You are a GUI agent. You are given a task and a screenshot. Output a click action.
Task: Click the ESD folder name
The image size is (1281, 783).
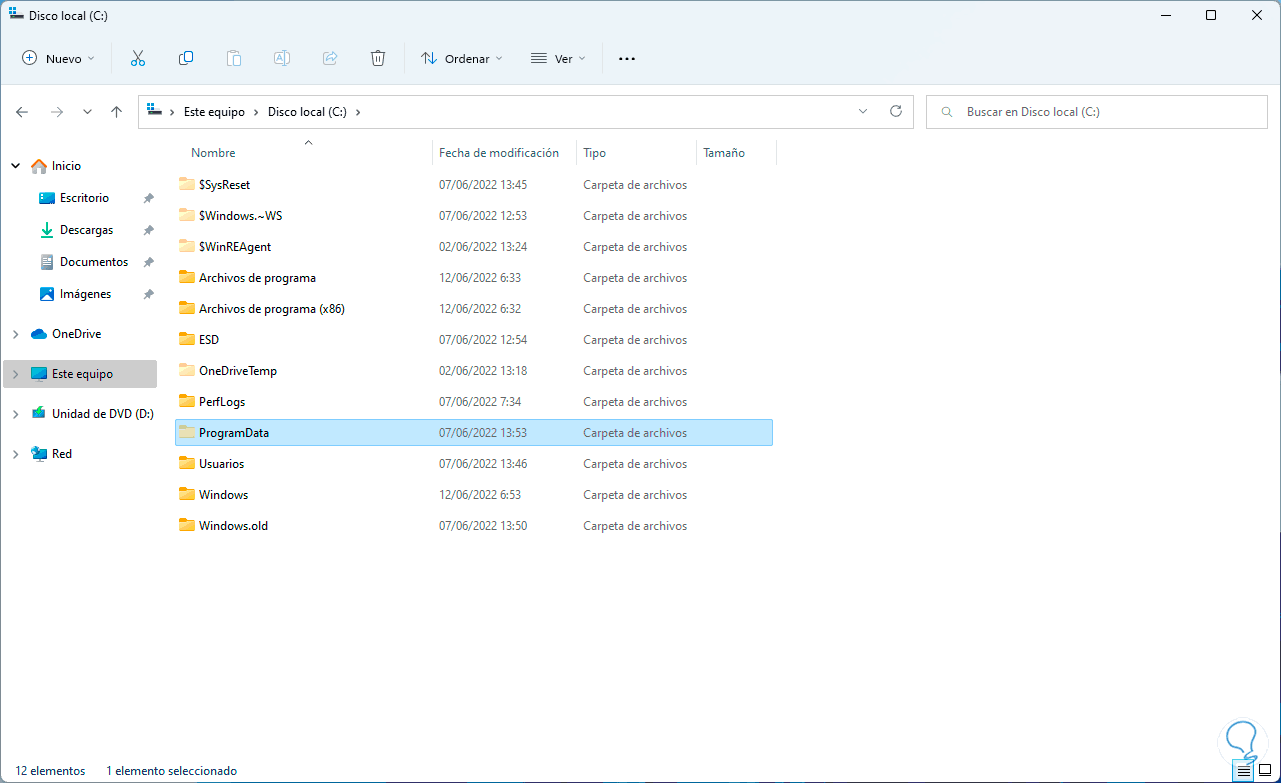209,339
